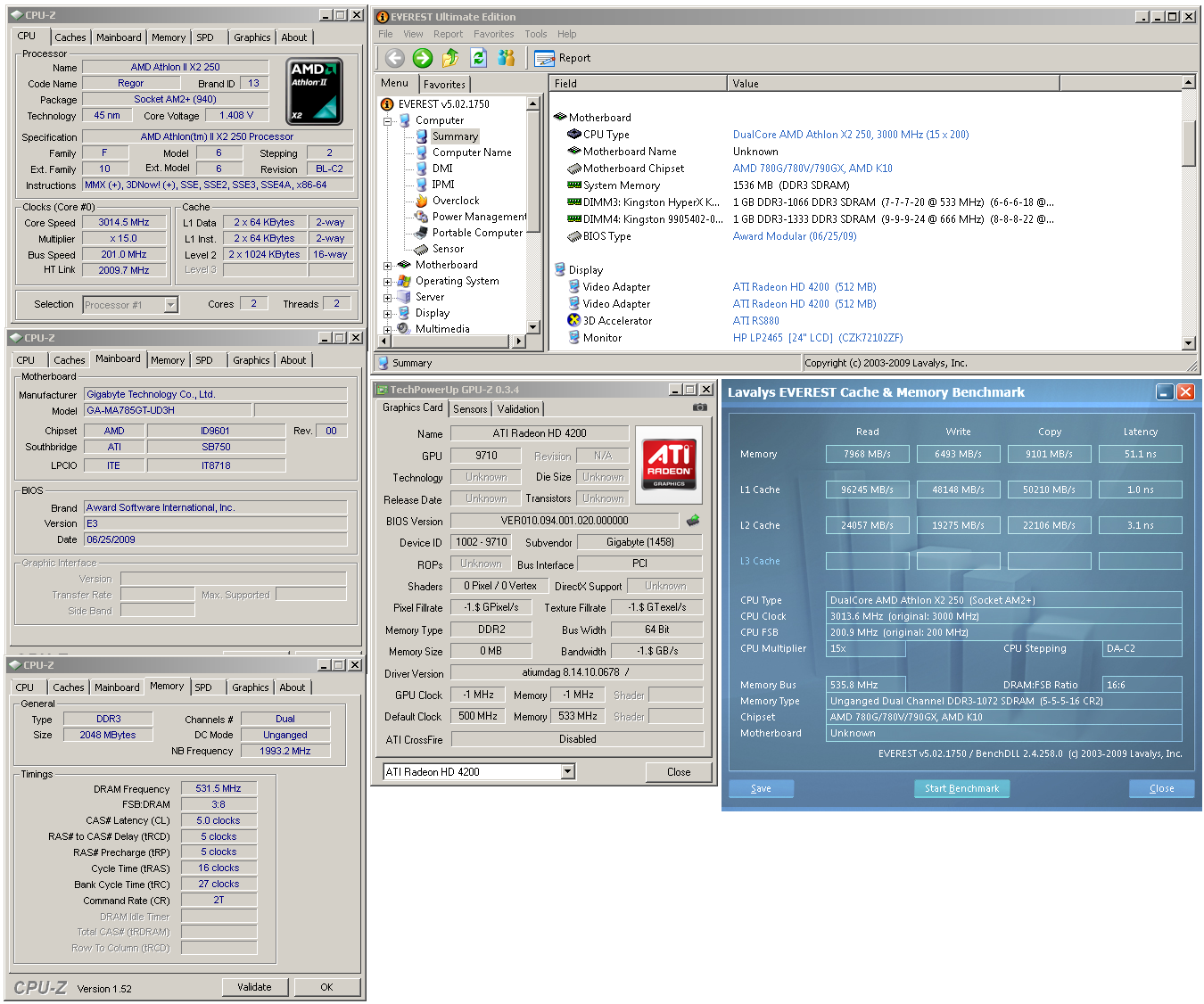Open the Report wizard from EVEREST toolbar
This screenshot has height=1004, width=1204.
(563, 58)
